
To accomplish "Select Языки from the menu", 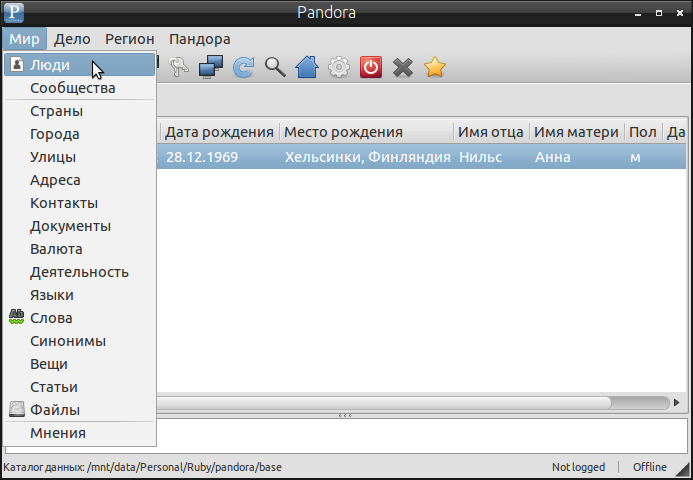I will (80, 295).
